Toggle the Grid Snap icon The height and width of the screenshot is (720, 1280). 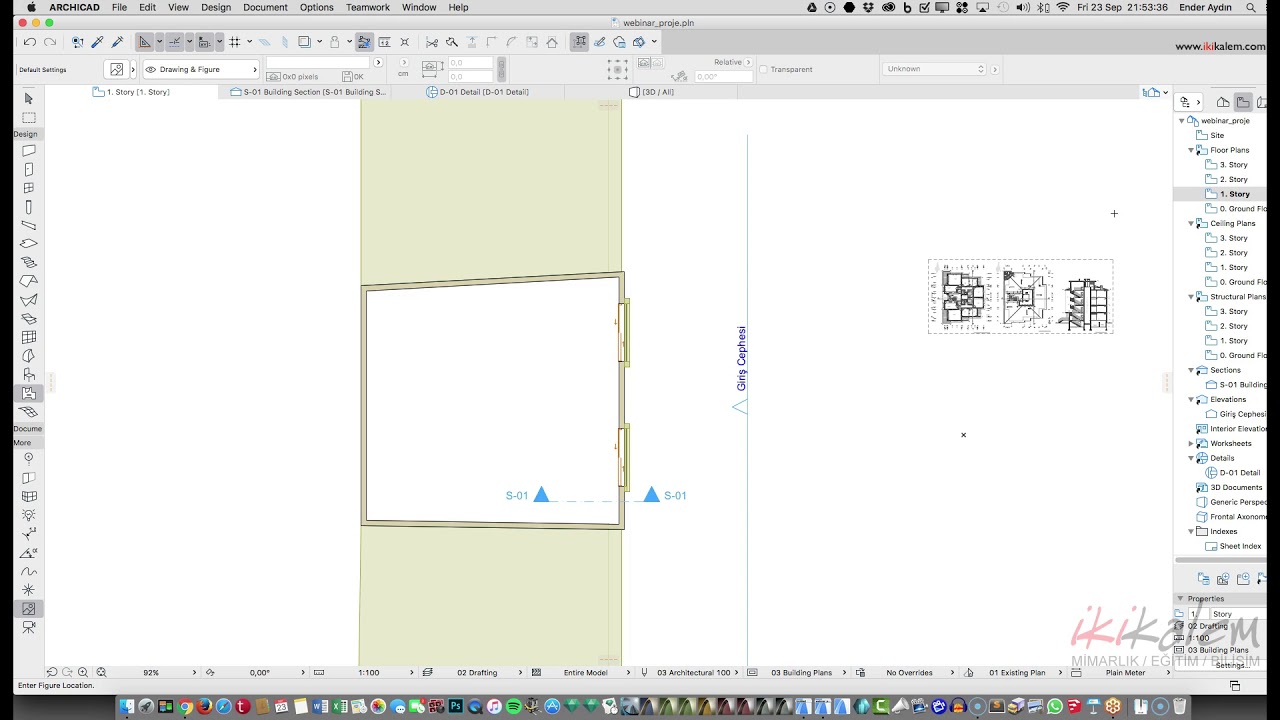coord(234,42)
